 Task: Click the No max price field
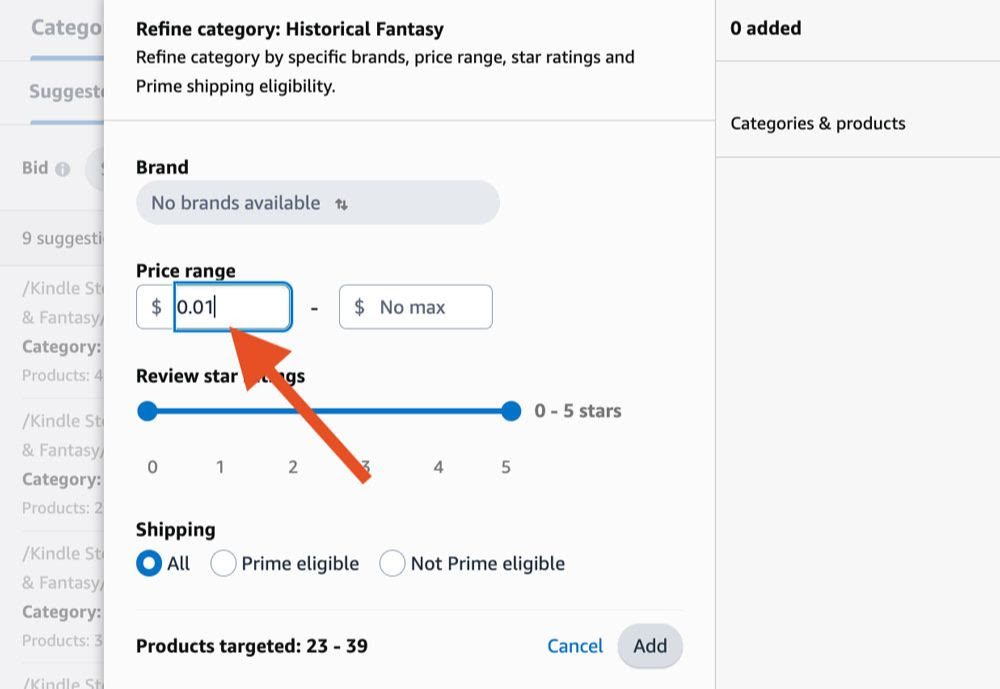(428, 307)
